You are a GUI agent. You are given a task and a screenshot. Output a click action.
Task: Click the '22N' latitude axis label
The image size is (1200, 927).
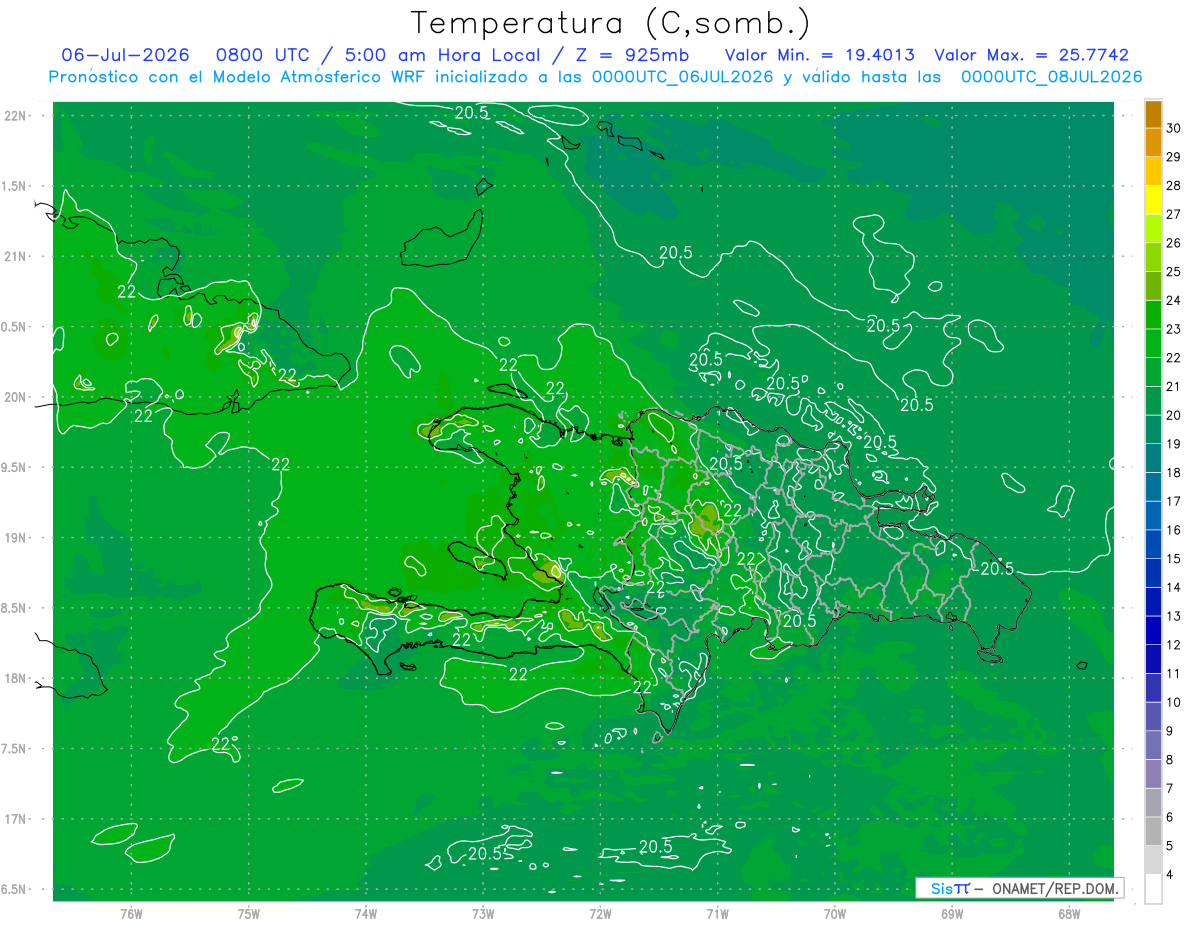pos(15,116)
